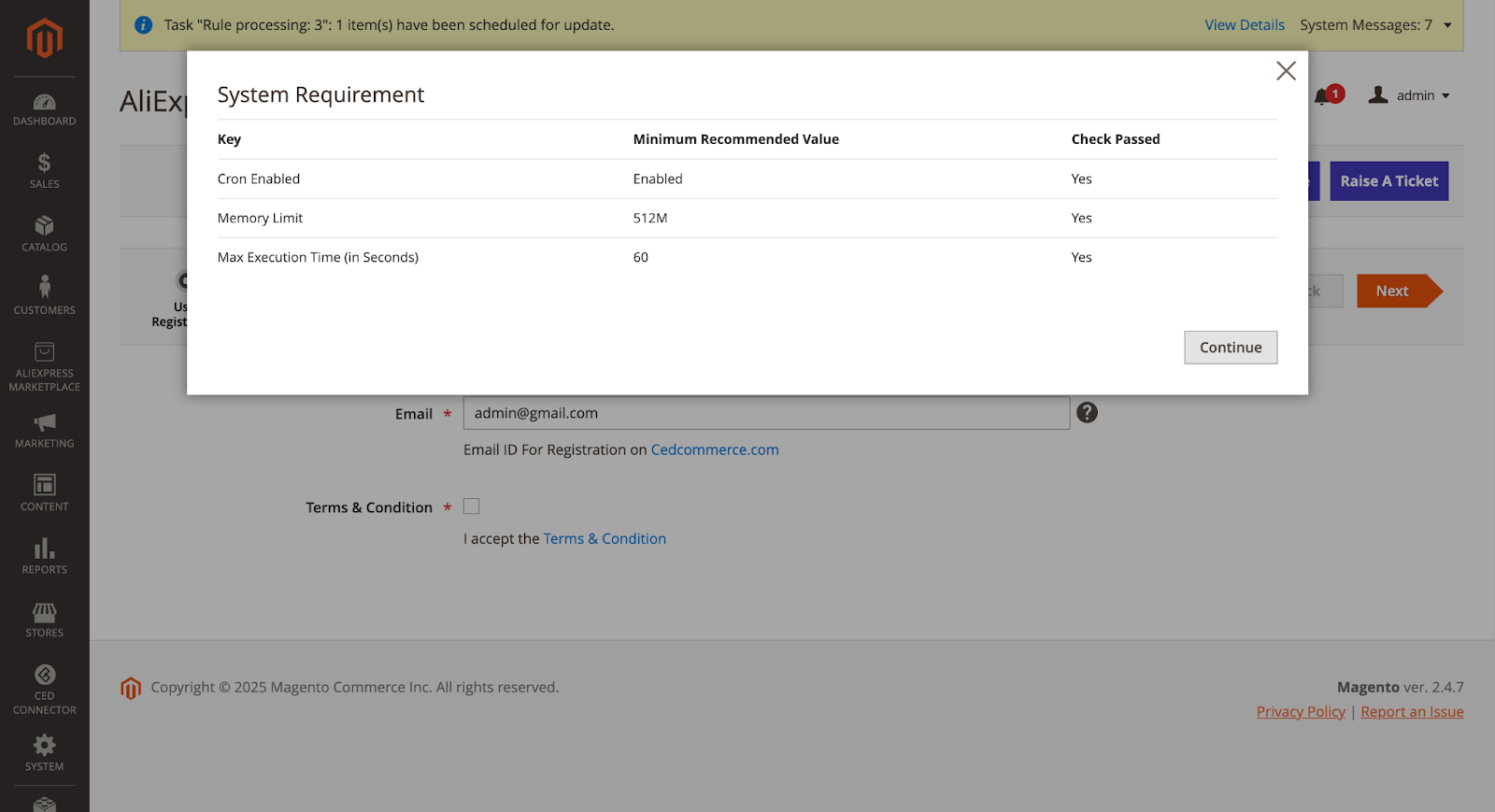Open the Marketing megaphone icon
Image resolution: width=1495 pixels, height=812 pixels.
click(x=44, y=422)
